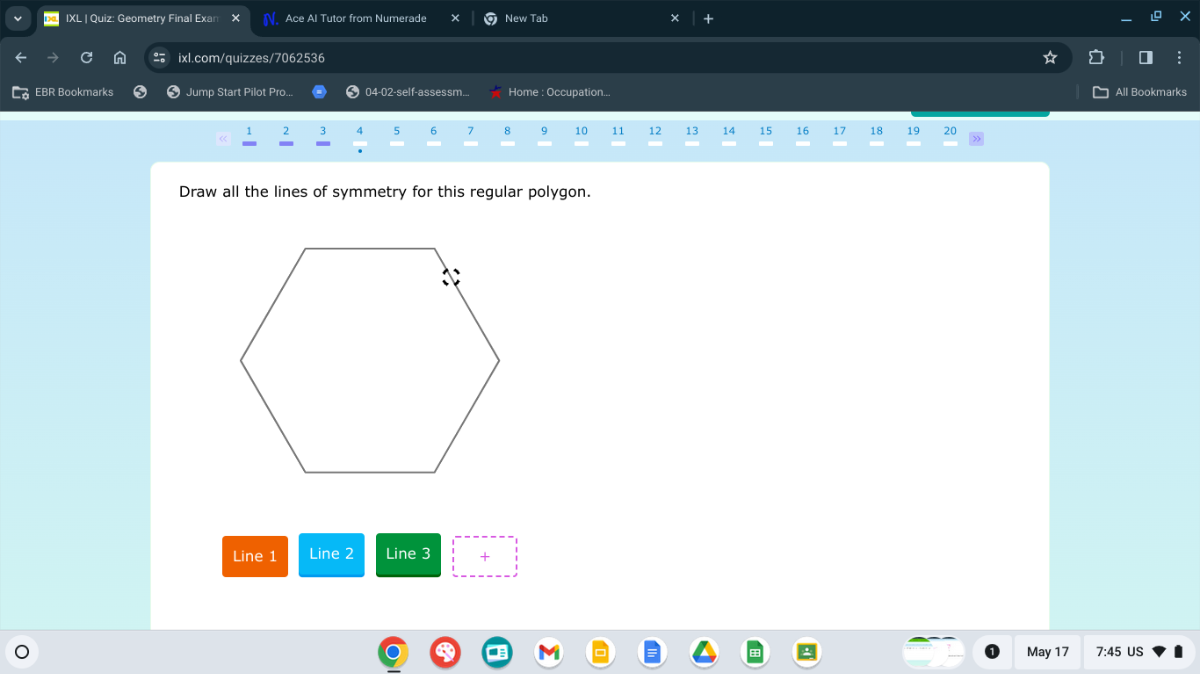Open the tab search dropdown arrow
This screenshot has height=674, width=1200.
pos(17,18)
